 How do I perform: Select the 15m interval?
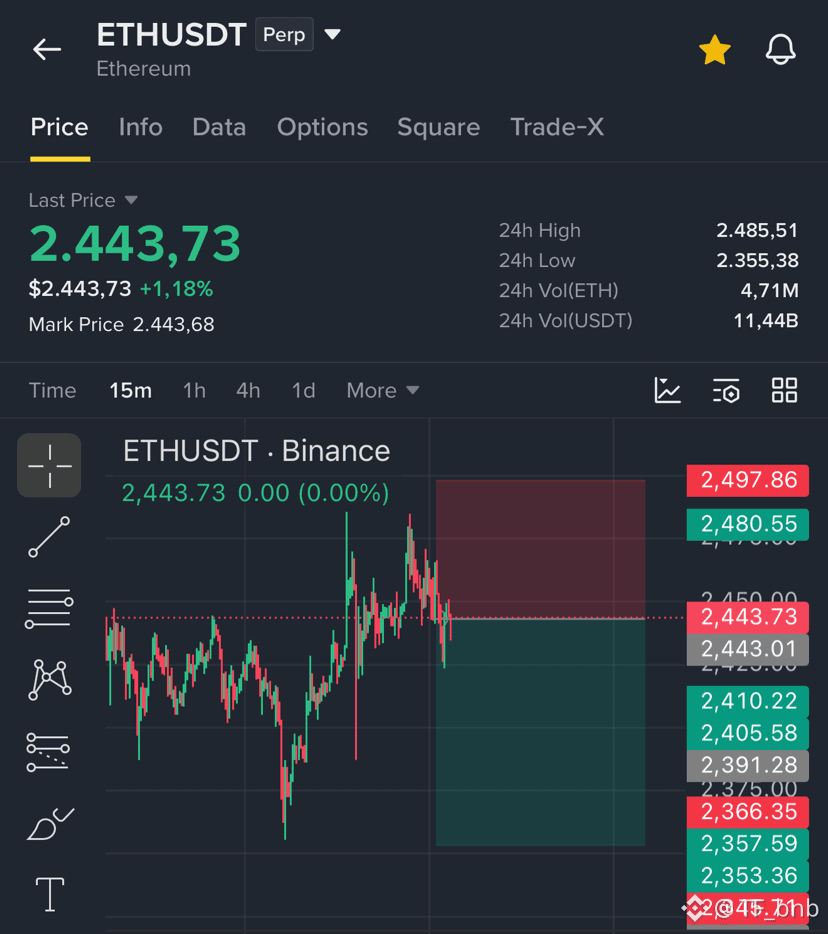(130, 391)
